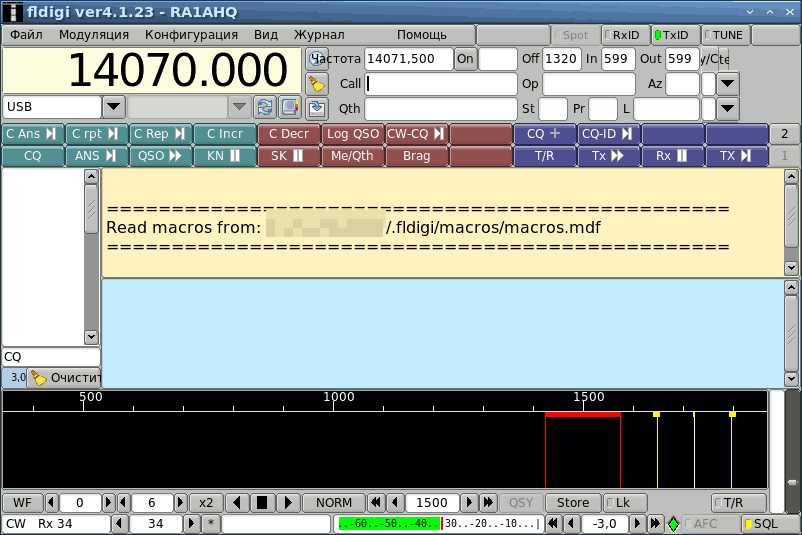The image size is (802, 535).
Task: Click the single left arrow next to 1500
Action: coord(395,503)
